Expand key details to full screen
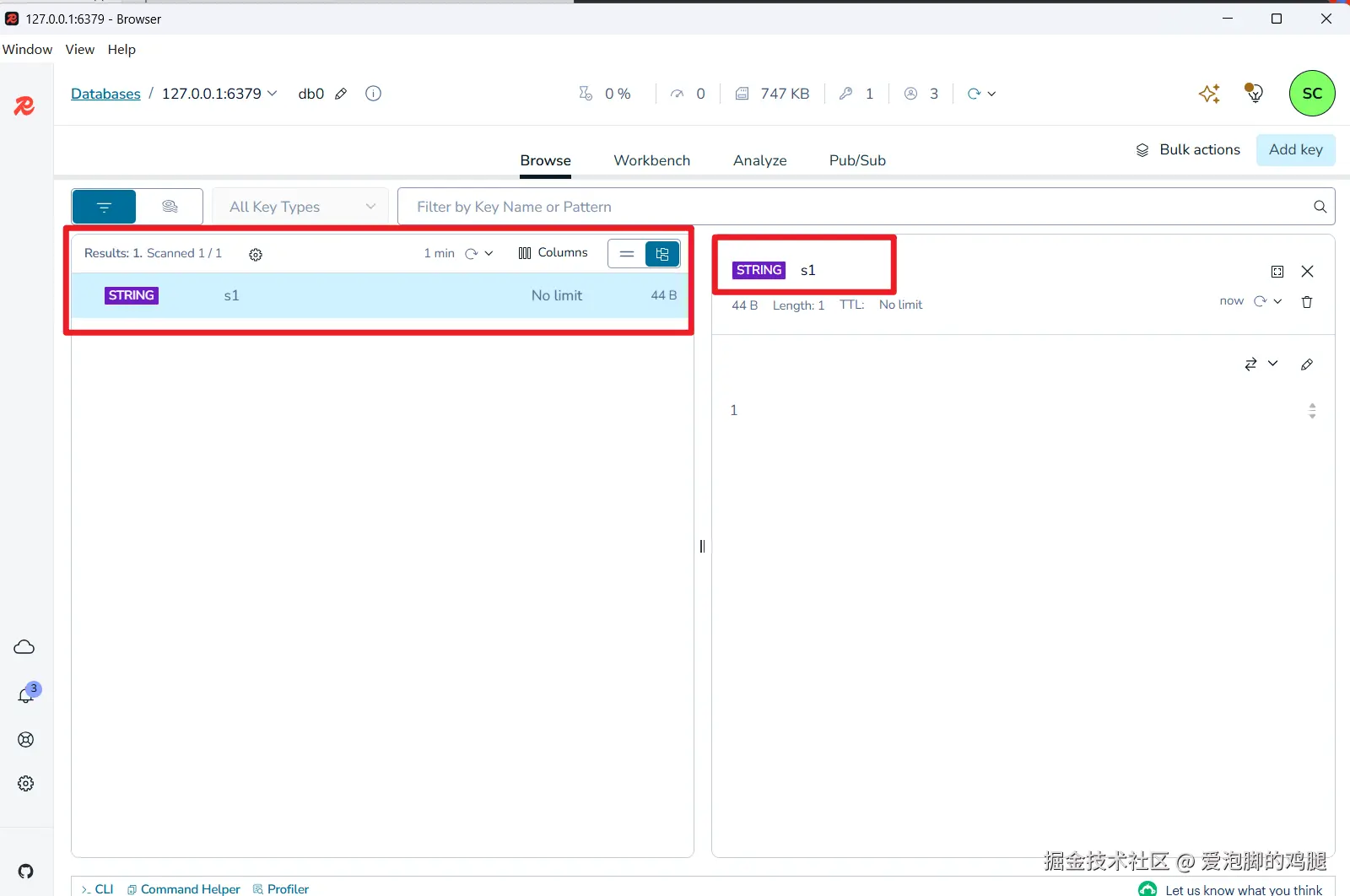1350x896 pixels. [x=1277, y=272]
